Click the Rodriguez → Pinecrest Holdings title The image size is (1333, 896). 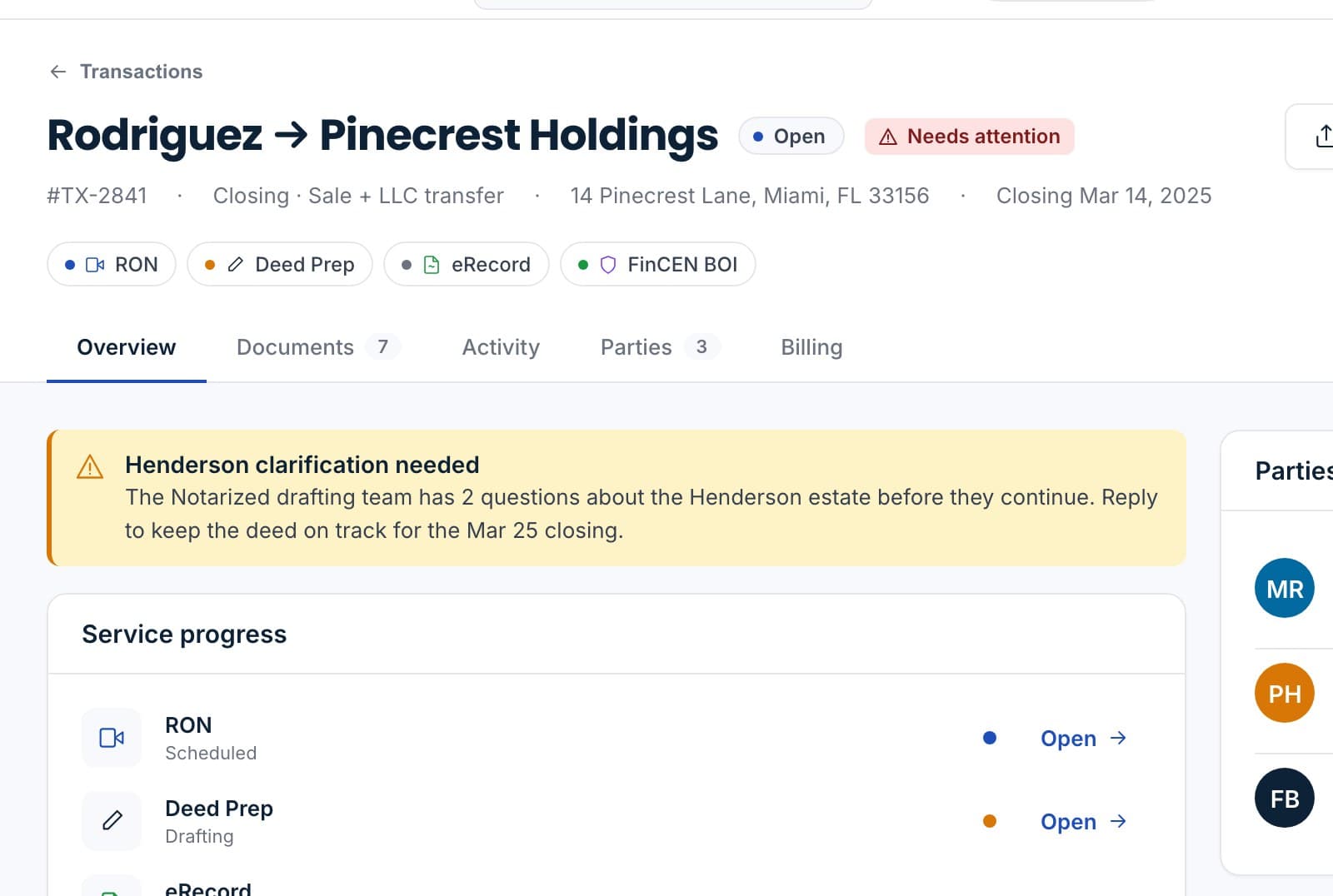click(x=382, y=135)
